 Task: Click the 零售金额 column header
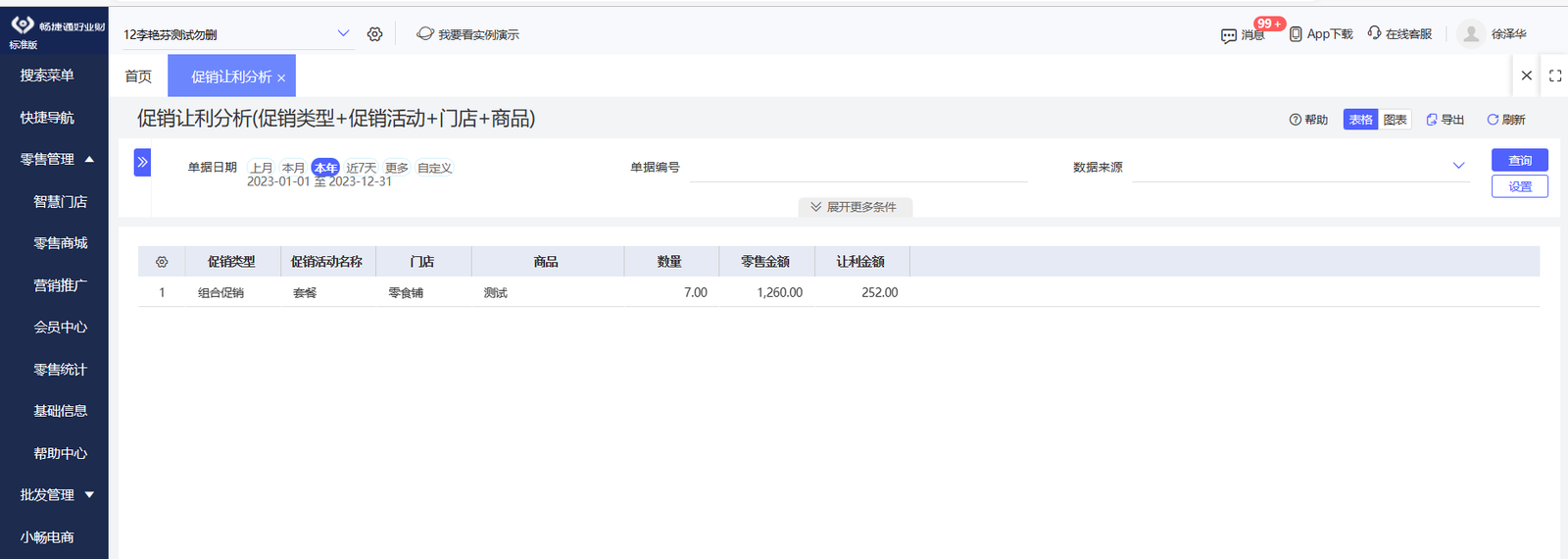pyautogui.click(x=764, y=262)
